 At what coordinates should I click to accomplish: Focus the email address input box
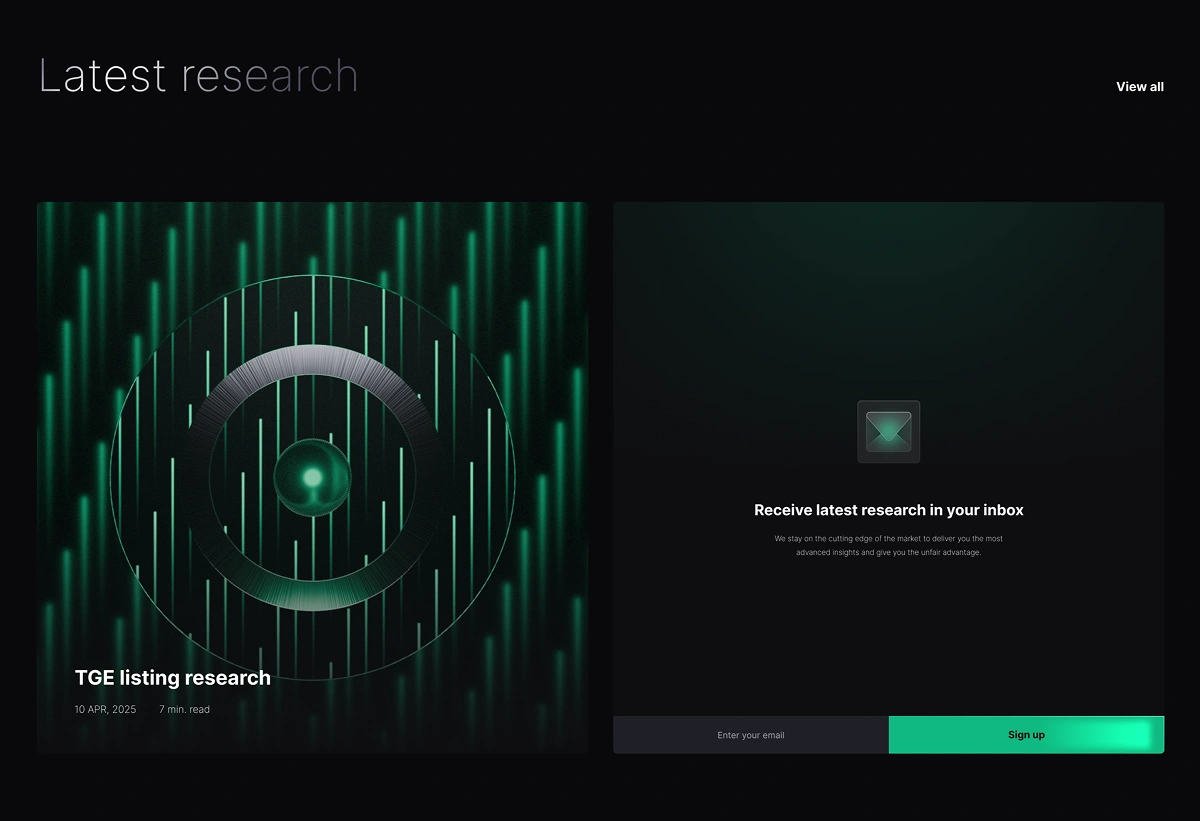coord(750,734)
